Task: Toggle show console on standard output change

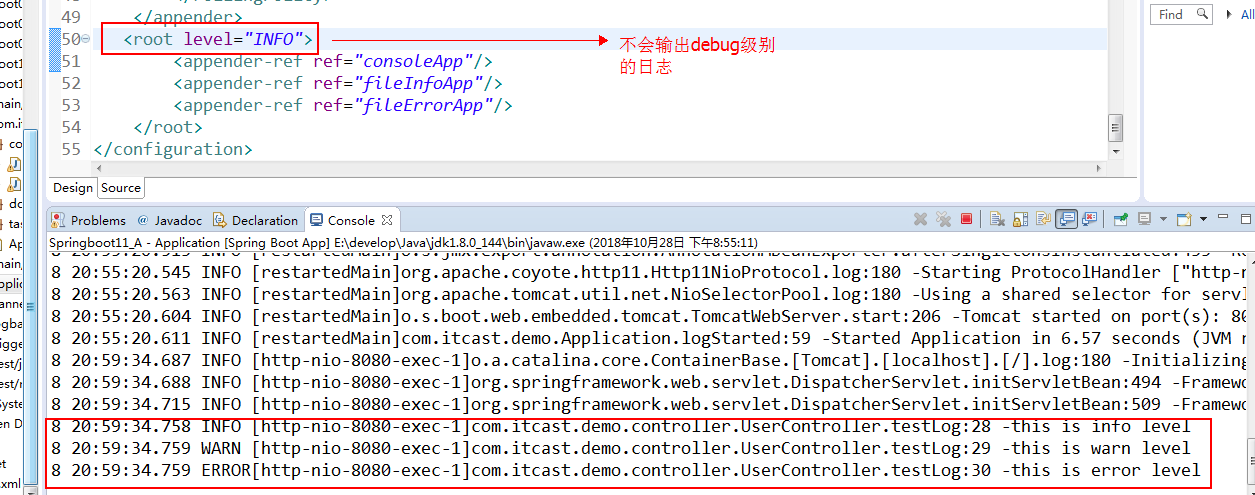Action: point(1066,219)
